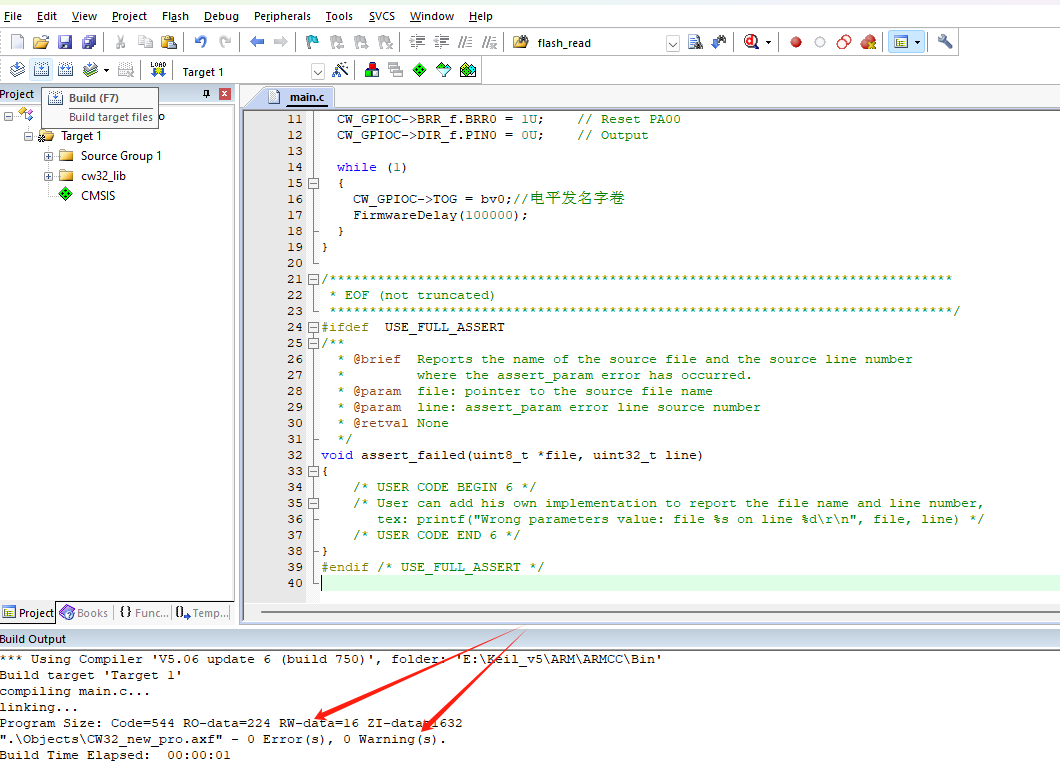This screenshot has width=1060, height=766.
Task: Open the Flash menu
Action: tap(175, 16)
